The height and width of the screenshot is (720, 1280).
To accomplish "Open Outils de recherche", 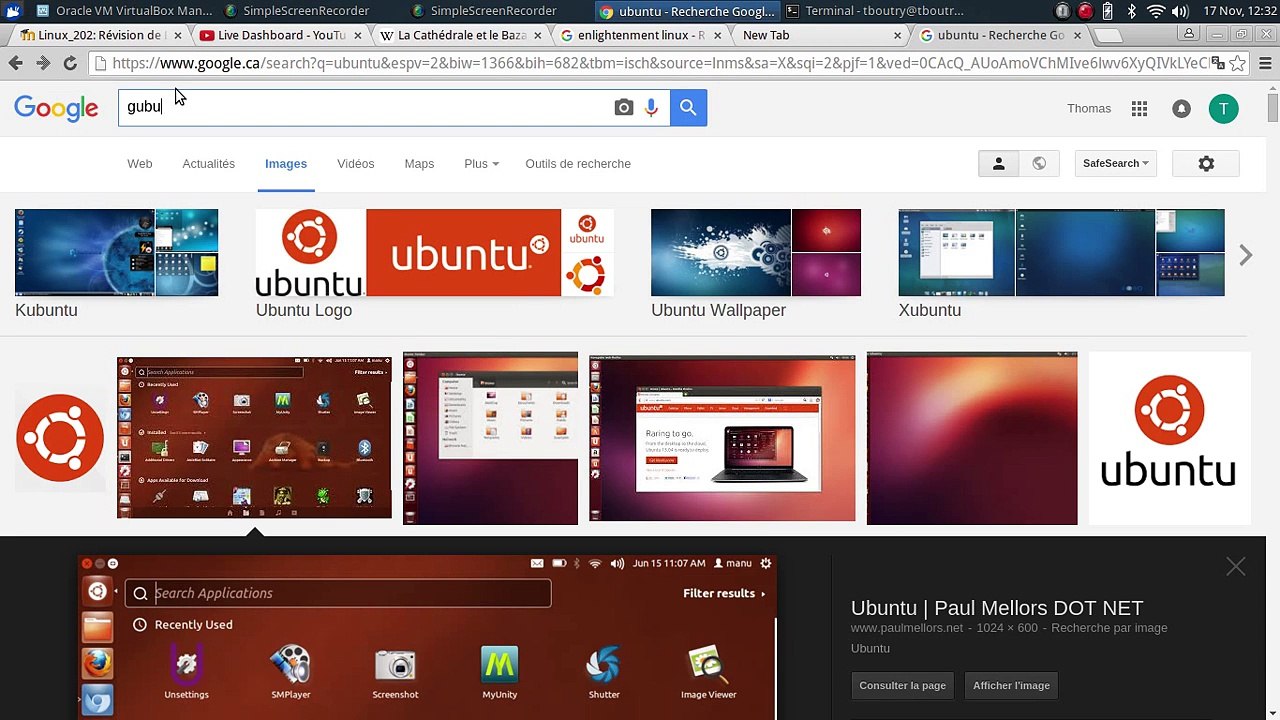I will coord(578,164).
